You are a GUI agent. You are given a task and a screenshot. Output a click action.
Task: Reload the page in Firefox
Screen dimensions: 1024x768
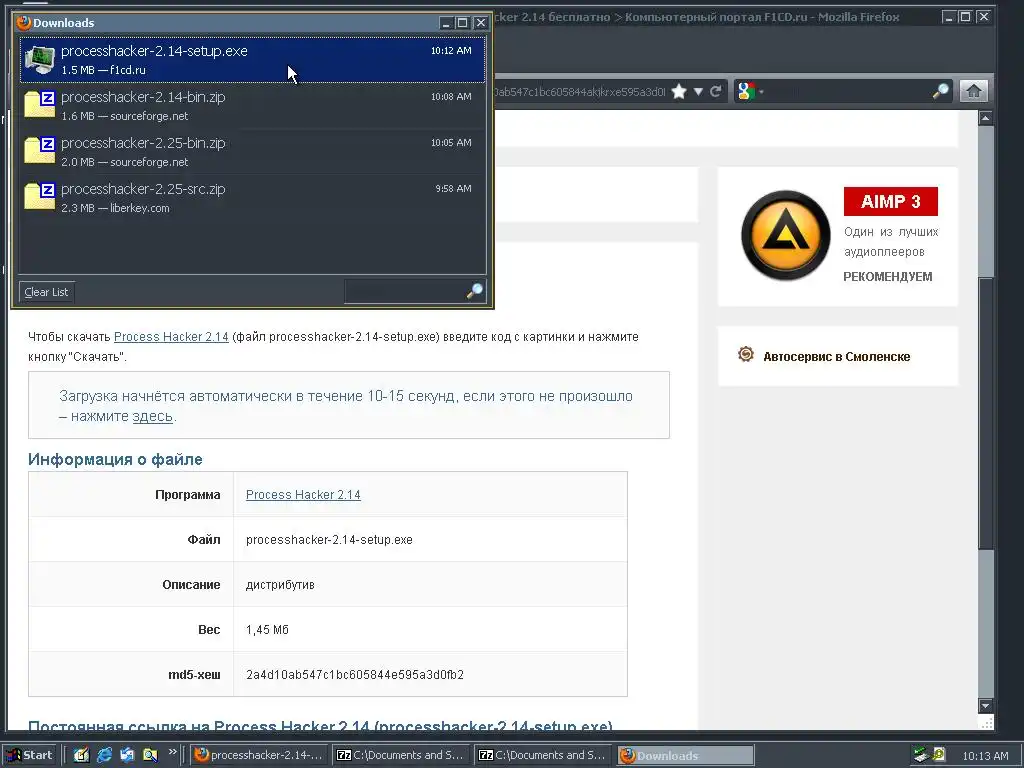(x=716, y=91)
